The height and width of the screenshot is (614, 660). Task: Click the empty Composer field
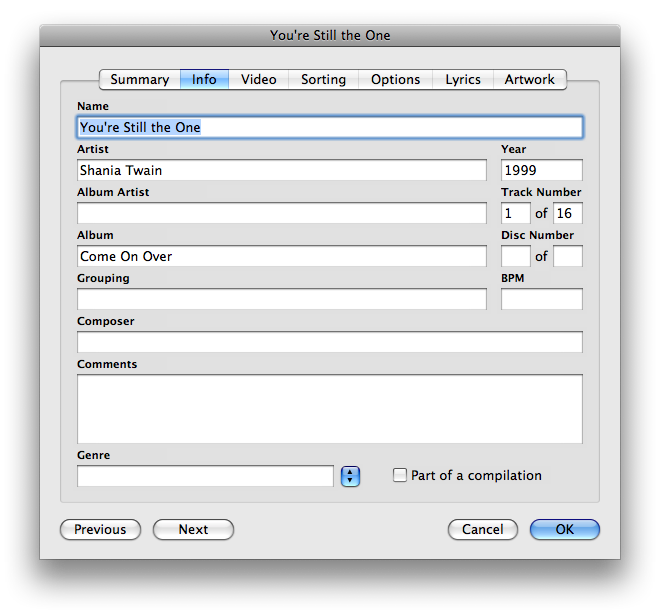pos(330,342)
